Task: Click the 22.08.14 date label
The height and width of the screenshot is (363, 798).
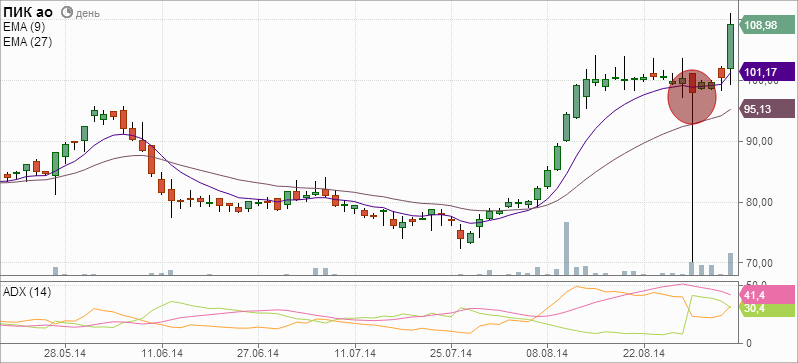Action: tap(644, 353)
